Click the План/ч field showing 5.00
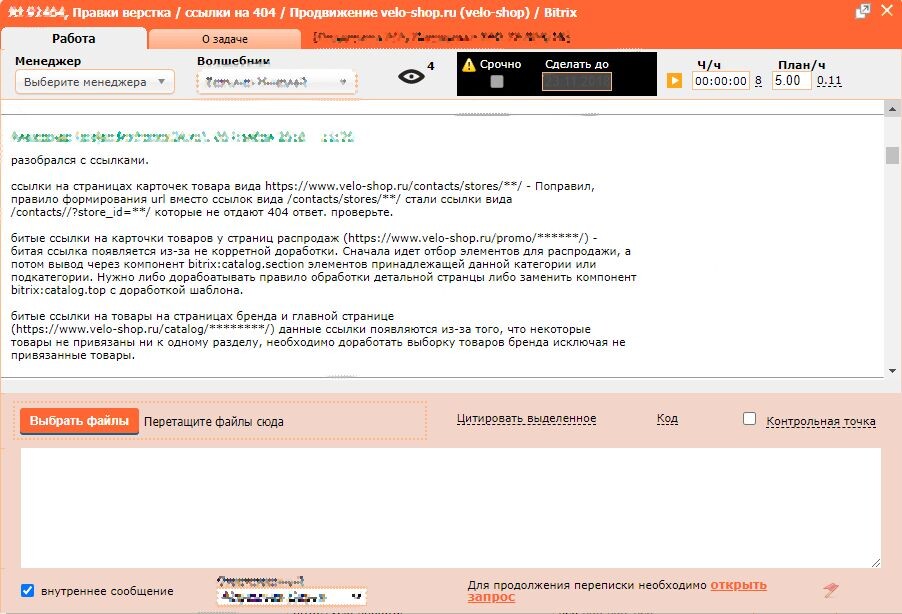 (791, 81)
